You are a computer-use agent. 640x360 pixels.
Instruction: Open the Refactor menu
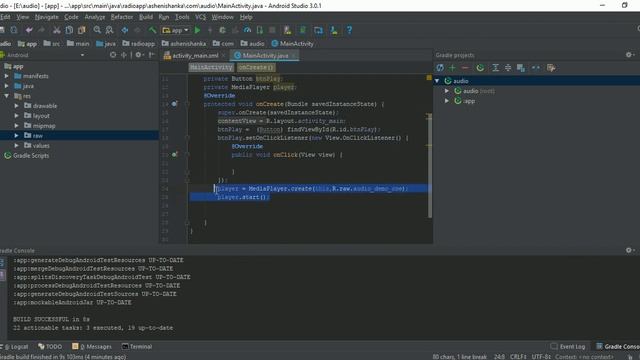tap(122, 17)
